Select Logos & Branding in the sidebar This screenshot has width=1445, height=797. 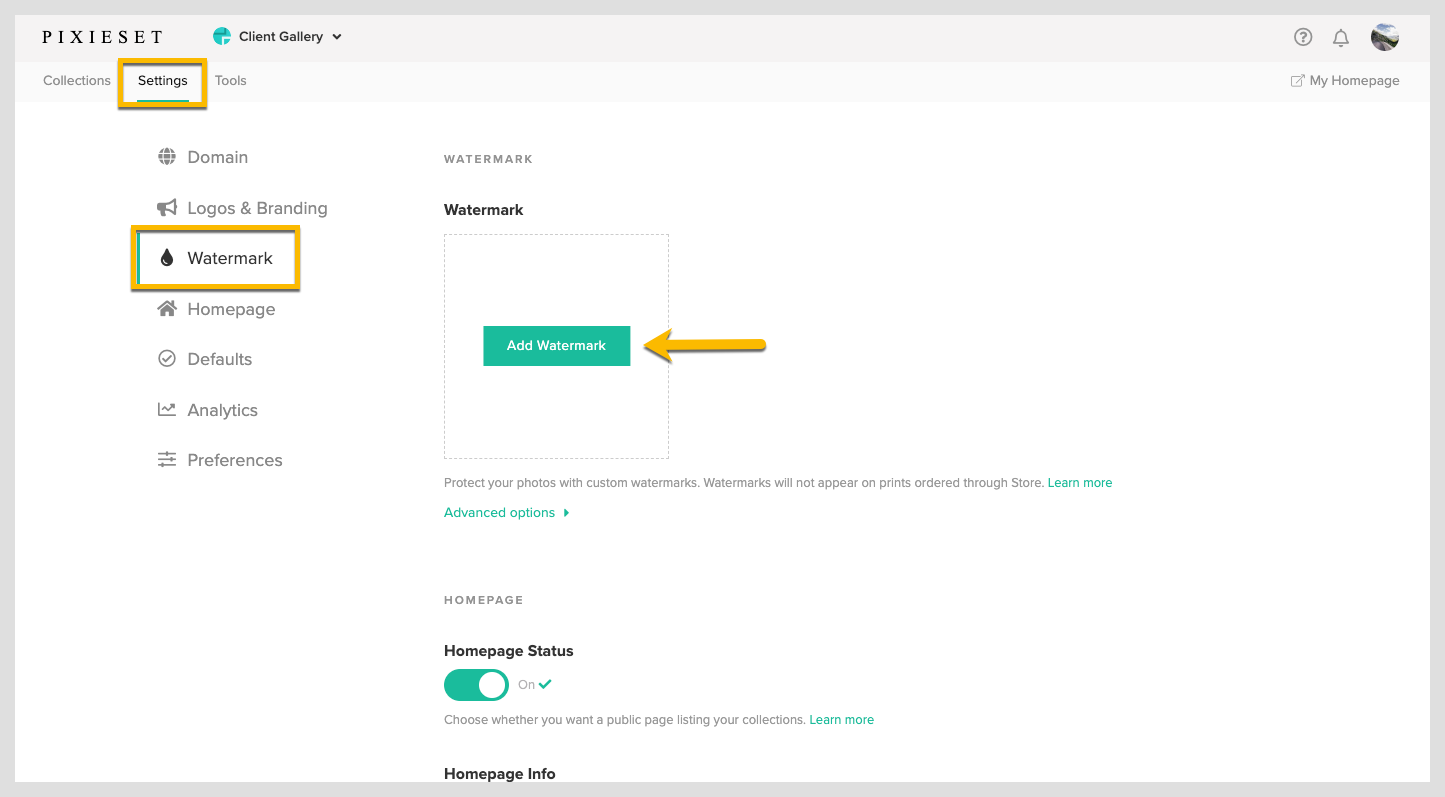point(242,208)
